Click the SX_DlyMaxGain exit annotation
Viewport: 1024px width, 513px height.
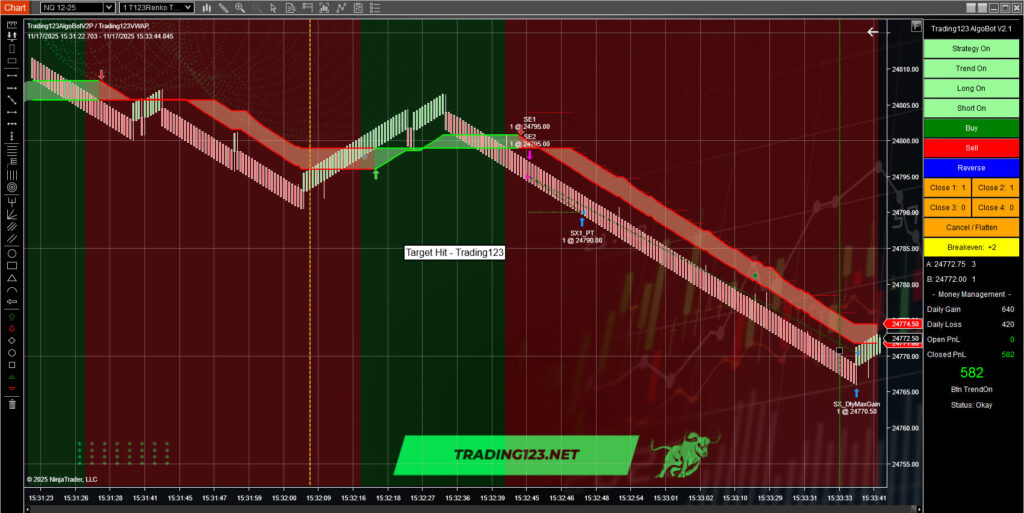point(856,408)
